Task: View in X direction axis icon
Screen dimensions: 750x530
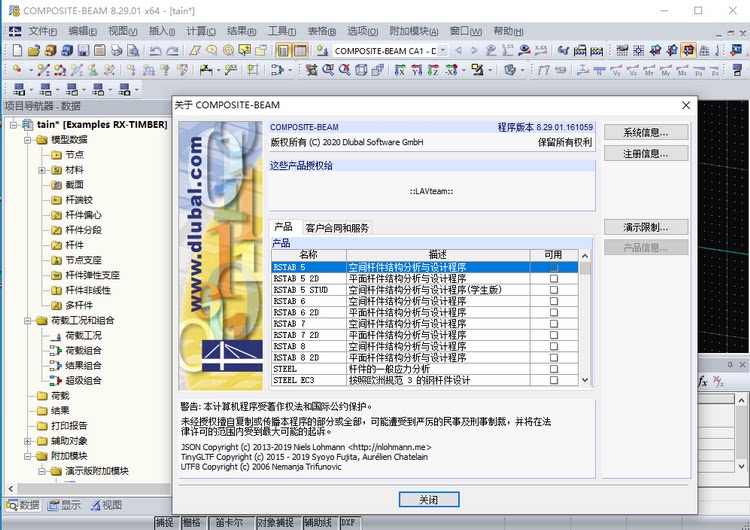Action: coord(400,70)
